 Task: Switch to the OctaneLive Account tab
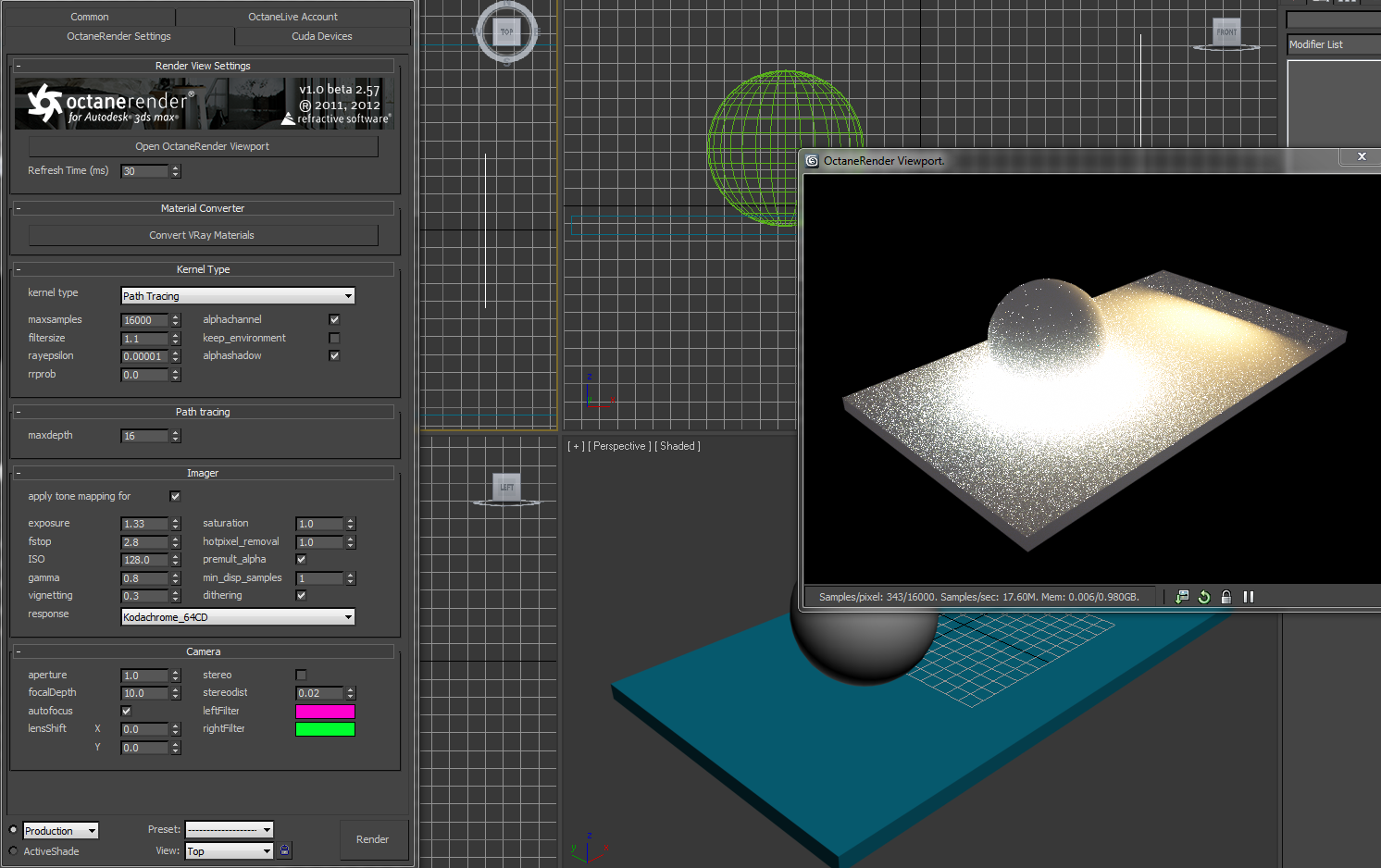(292, 17)
